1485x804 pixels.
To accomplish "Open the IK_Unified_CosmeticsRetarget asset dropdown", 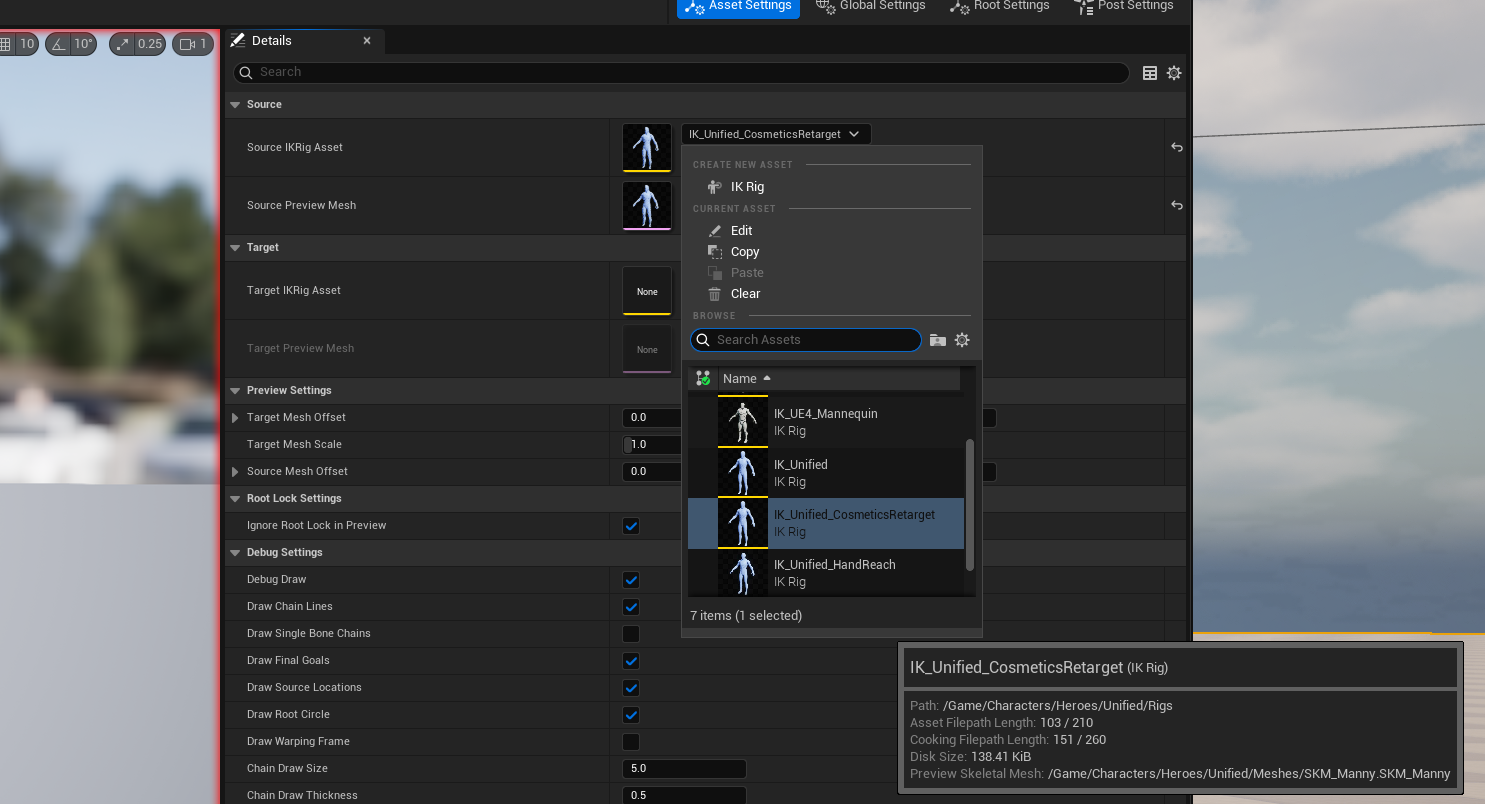I will pyautogui.click(x=775, y=134).
